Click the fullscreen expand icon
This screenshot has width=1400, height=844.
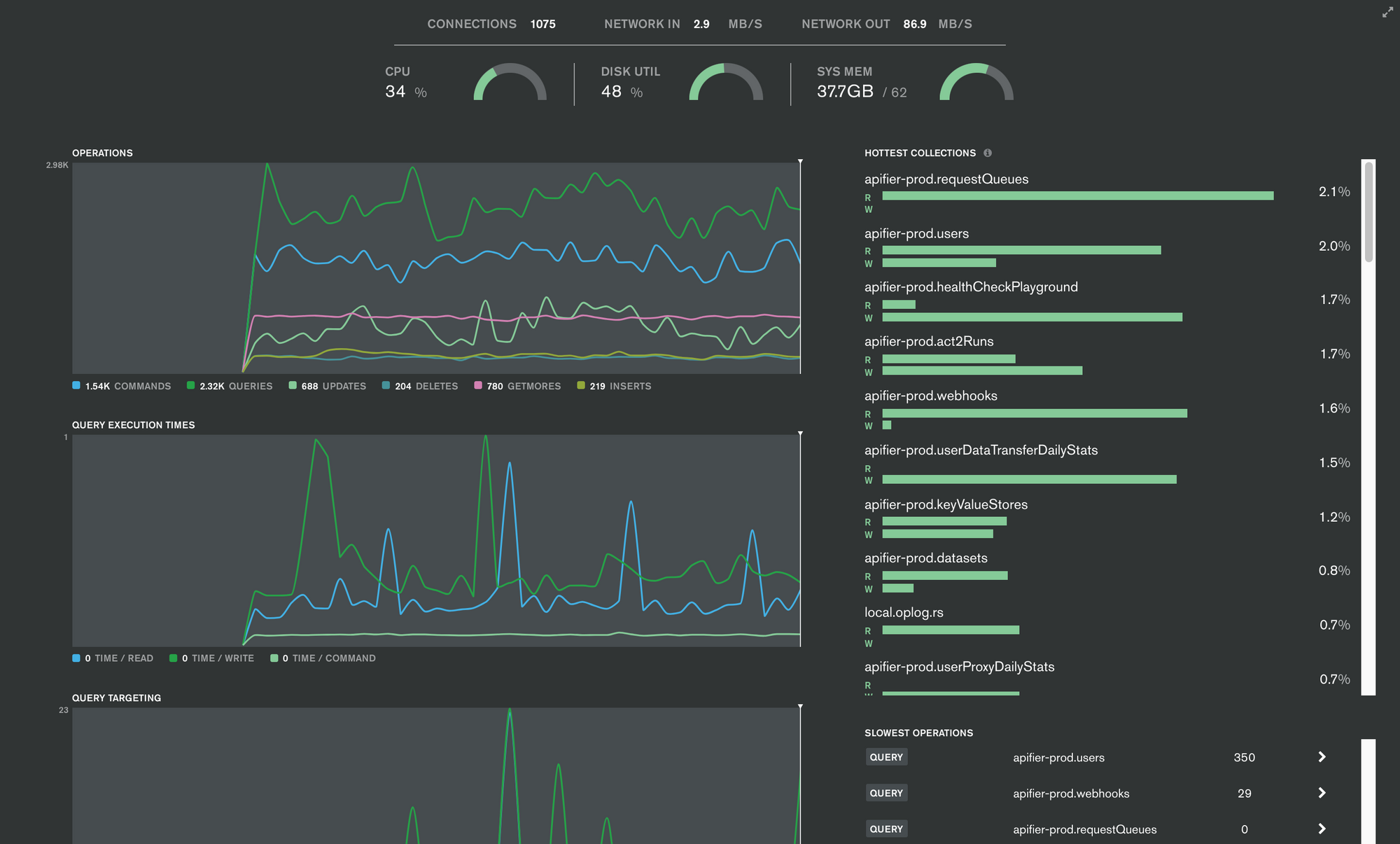1387,13
